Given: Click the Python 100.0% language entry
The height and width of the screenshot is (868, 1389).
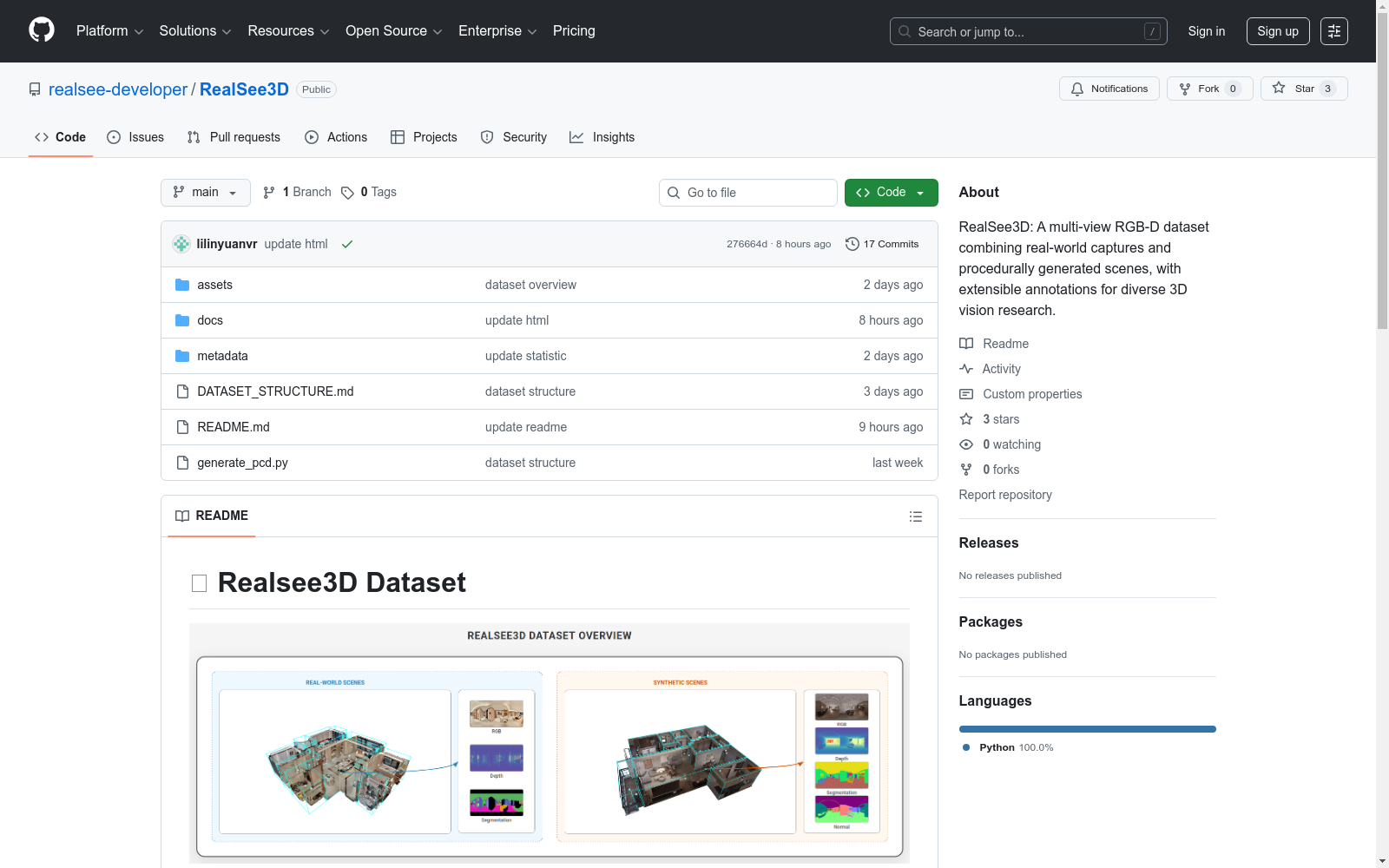Looking at the screenshot, I should point(1008,747).
